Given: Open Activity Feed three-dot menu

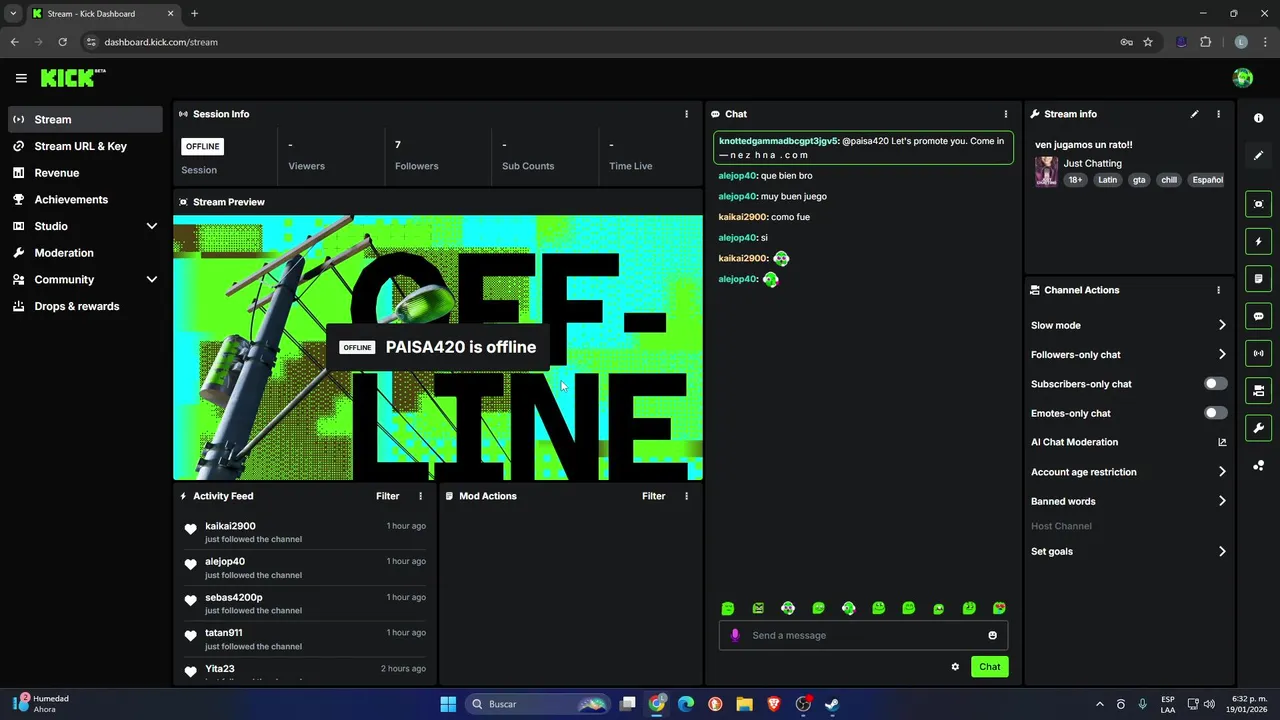Looking at the screenshot, I should [420, 496].
